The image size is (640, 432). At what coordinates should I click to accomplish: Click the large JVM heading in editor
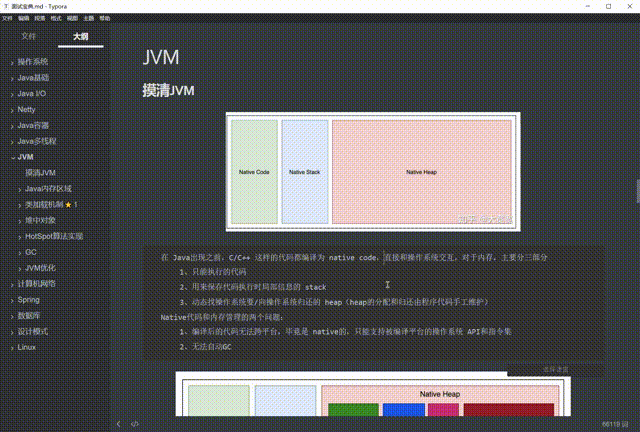click(x=161, y=57)
